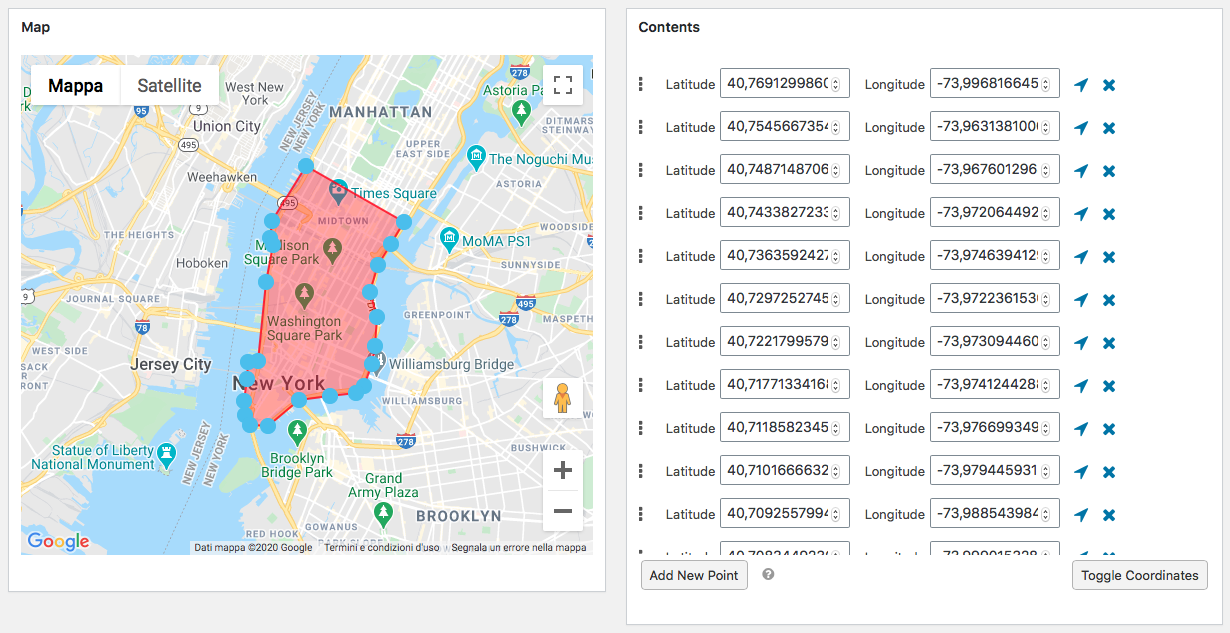1230x633 pixels.
Task: Click locate arrow for latitude 40,709255799 row
Action: (1080, 515)
